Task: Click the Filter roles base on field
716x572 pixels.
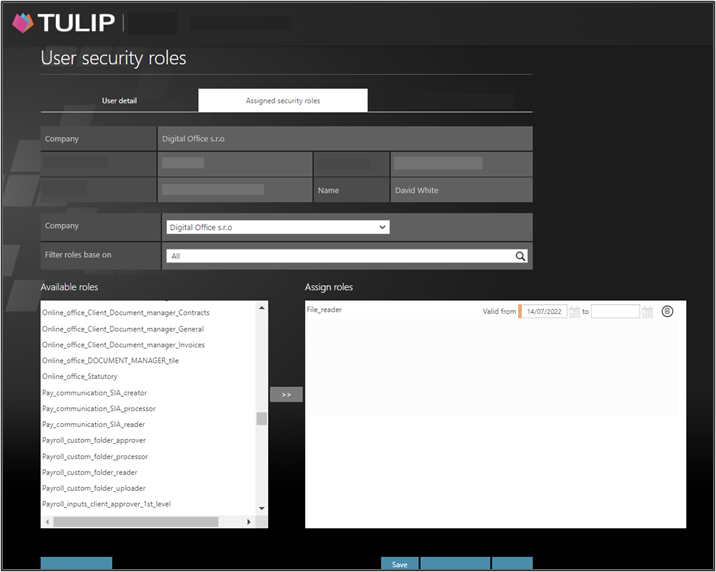Action: click(340, 256)
